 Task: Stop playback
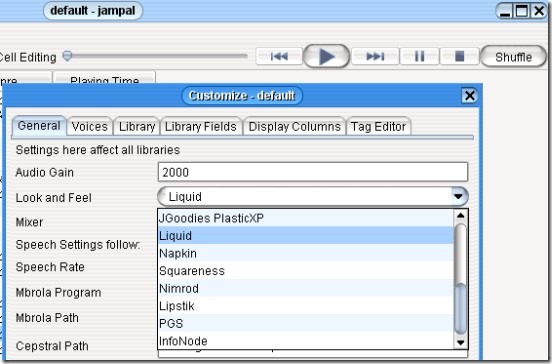click(459, 56)
